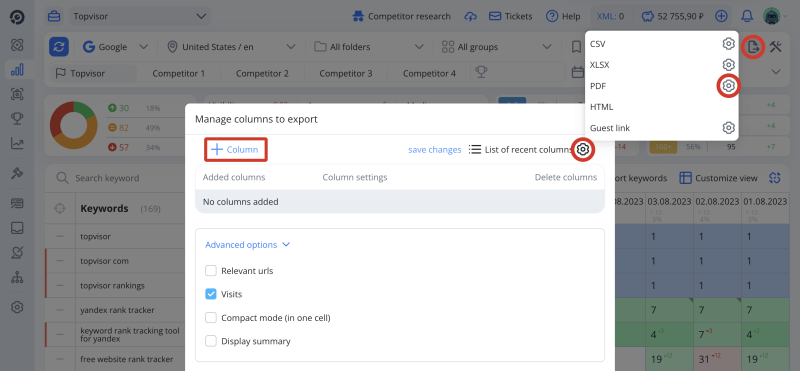Select the Topvisor flag tab
Image resolution: width=800 pixels, height=371 pixels.
tap(93, 73)
